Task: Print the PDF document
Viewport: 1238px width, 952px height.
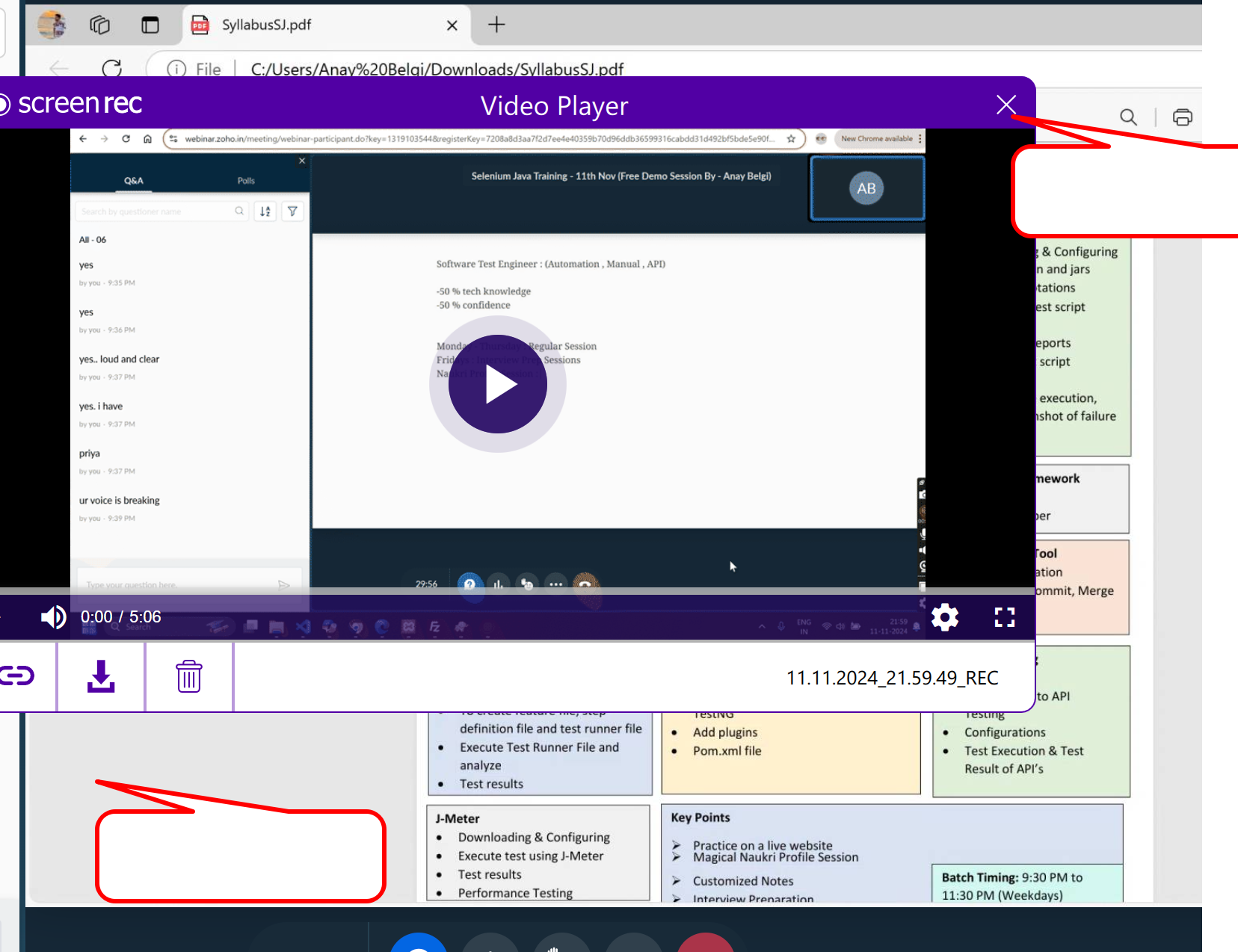Action: click(x=1182, y=117)
